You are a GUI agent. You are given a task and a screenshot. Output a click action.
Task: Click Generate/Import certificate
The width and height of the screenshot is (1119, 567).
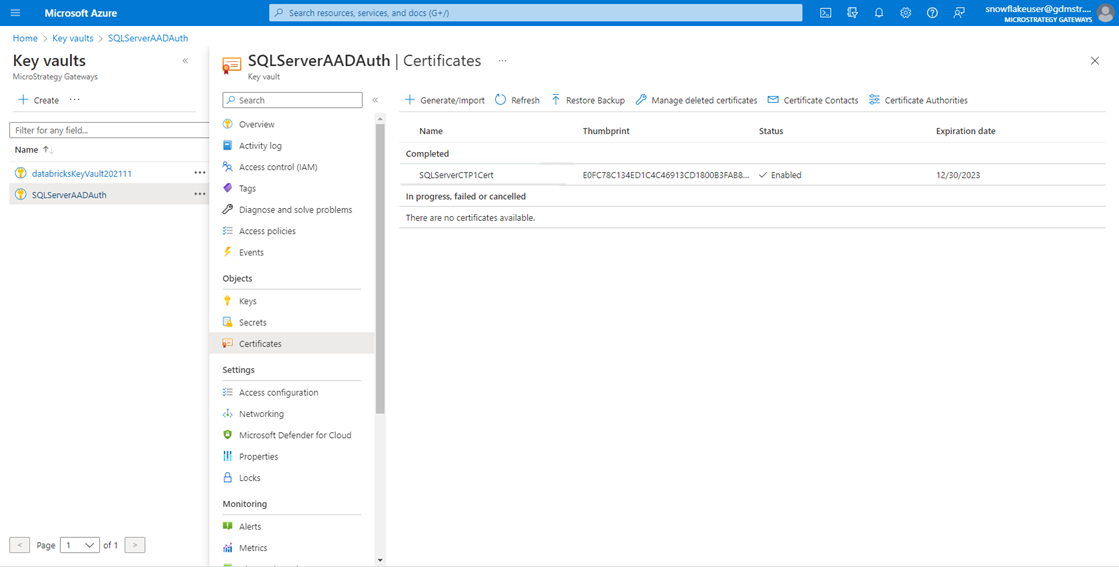coord(445,100)
